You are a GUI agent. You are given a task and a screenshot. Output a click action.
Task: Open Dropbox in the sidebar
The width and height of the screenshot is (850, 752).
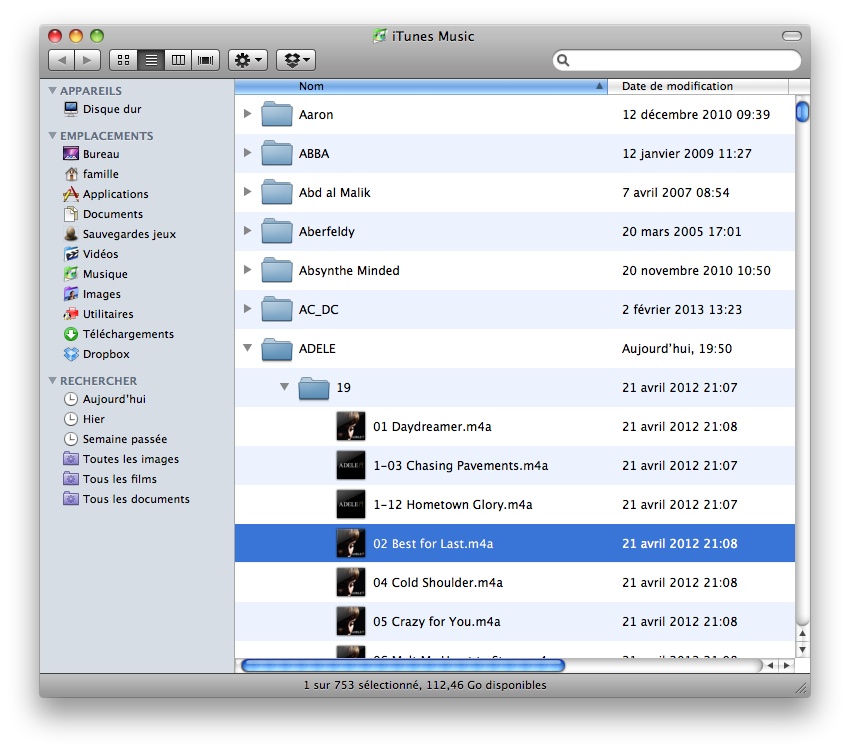coord(105,354)
